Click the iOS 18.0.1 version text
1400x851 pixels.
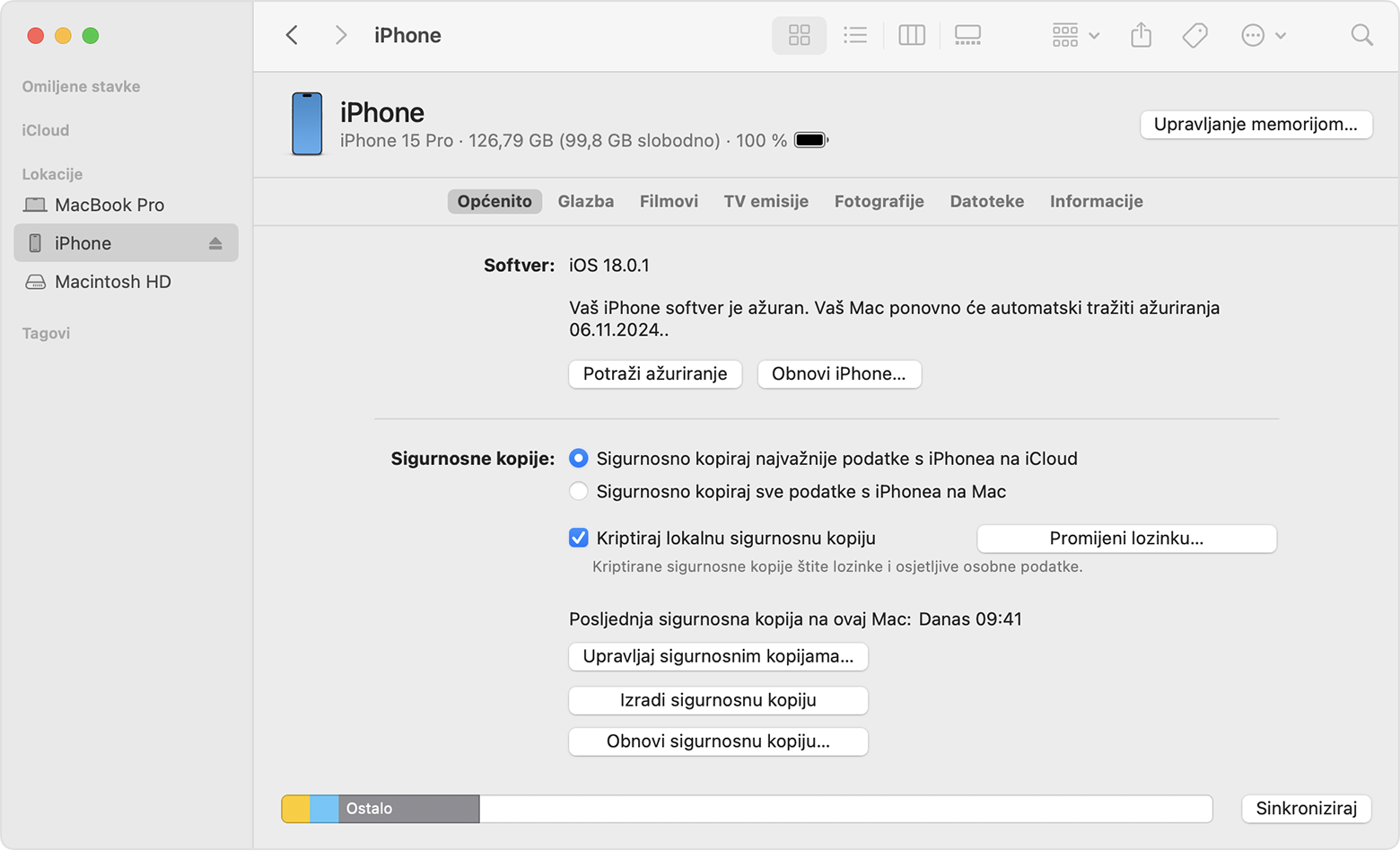(609, 266)
